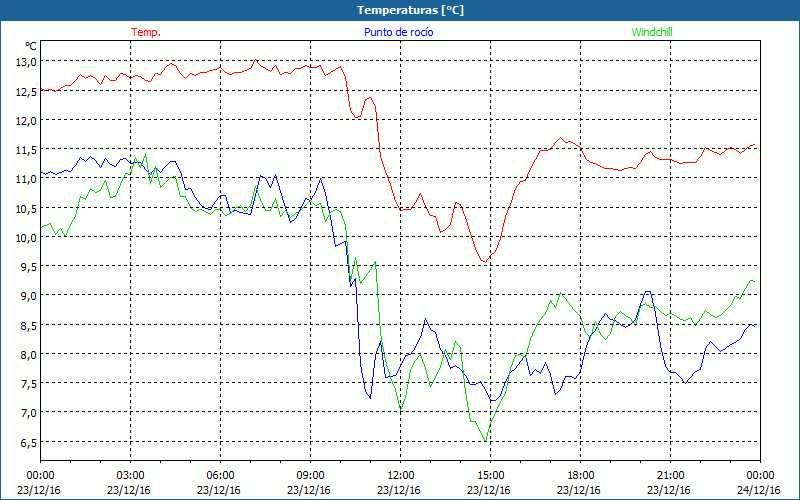The image size is (800, 500).
Task: Click the 7,0 y-axis value
Action: click(28, 413)
